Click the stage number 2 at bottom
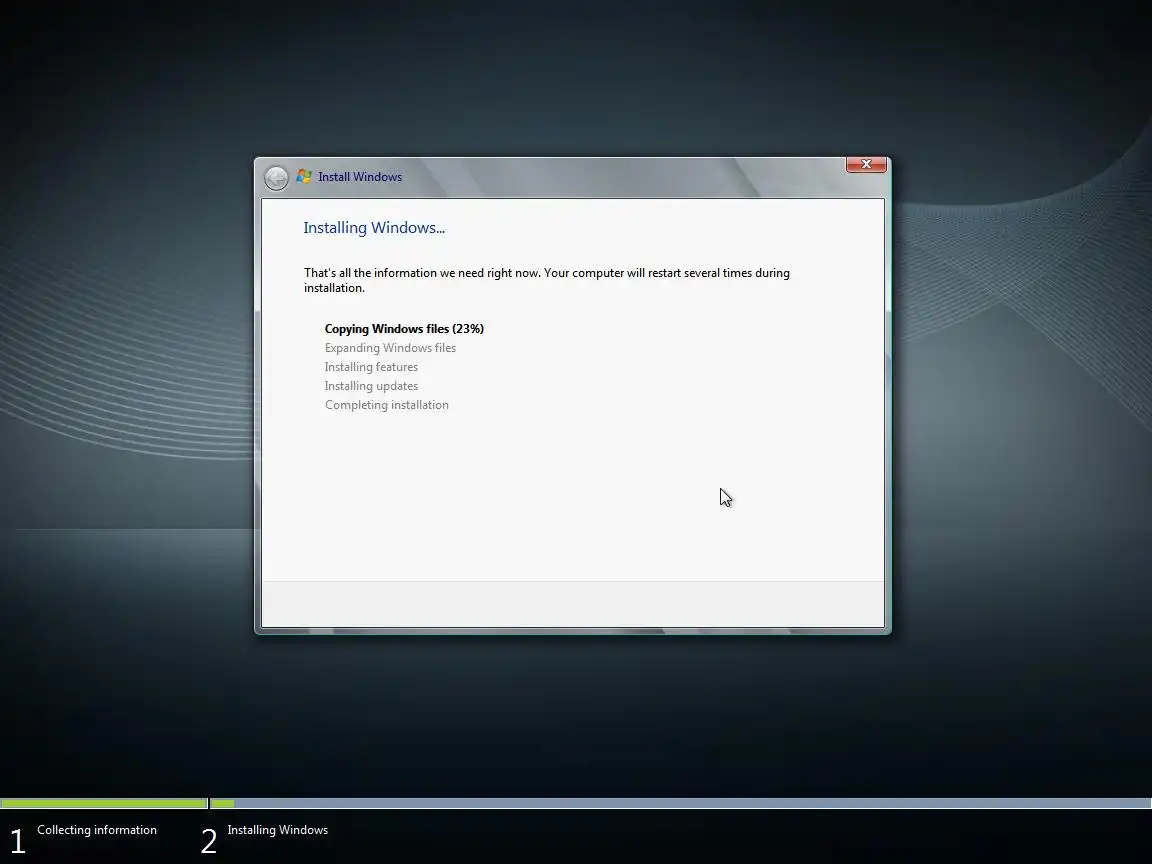The width and height of the screenshot is (1152, 864). tap(209, 841)
